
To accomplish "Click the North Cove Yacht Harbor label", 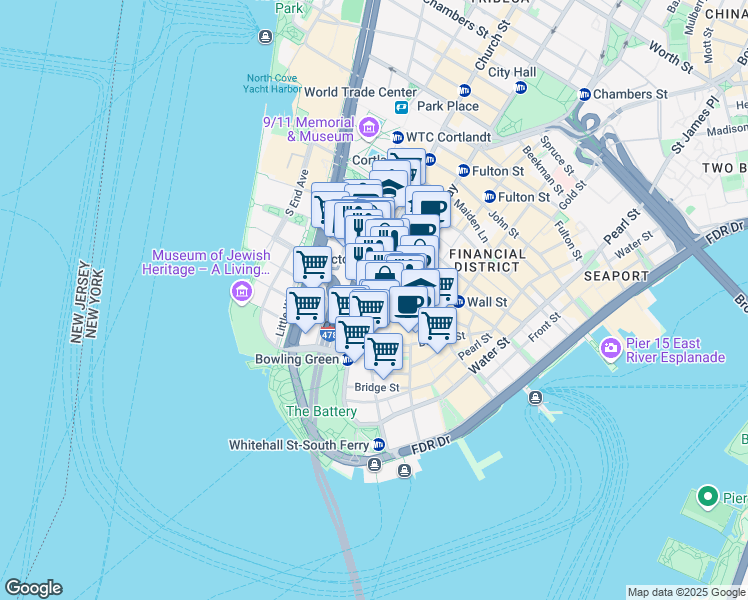I will (272, 83).
